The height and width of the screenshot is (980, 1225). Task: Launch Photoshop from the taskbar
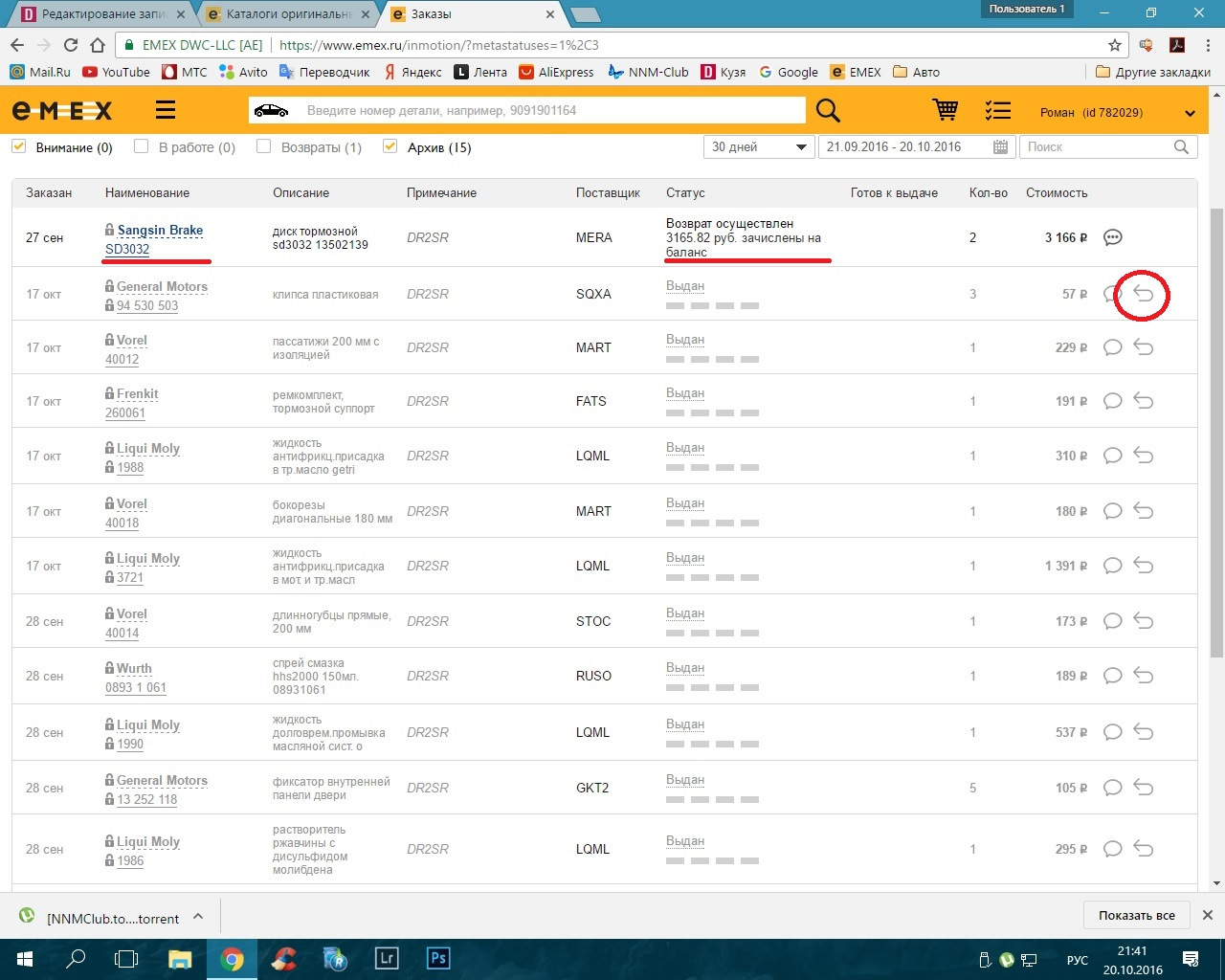[x=437, y=958]
